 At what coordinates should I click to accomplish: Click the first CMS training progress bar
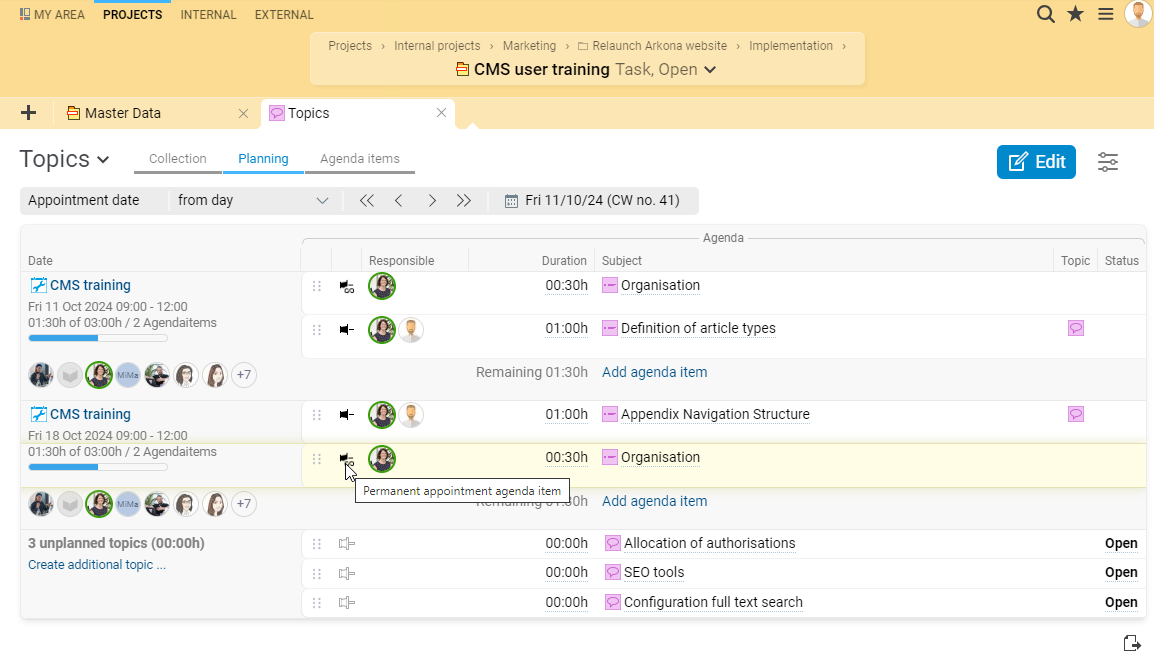coord(98,338)
